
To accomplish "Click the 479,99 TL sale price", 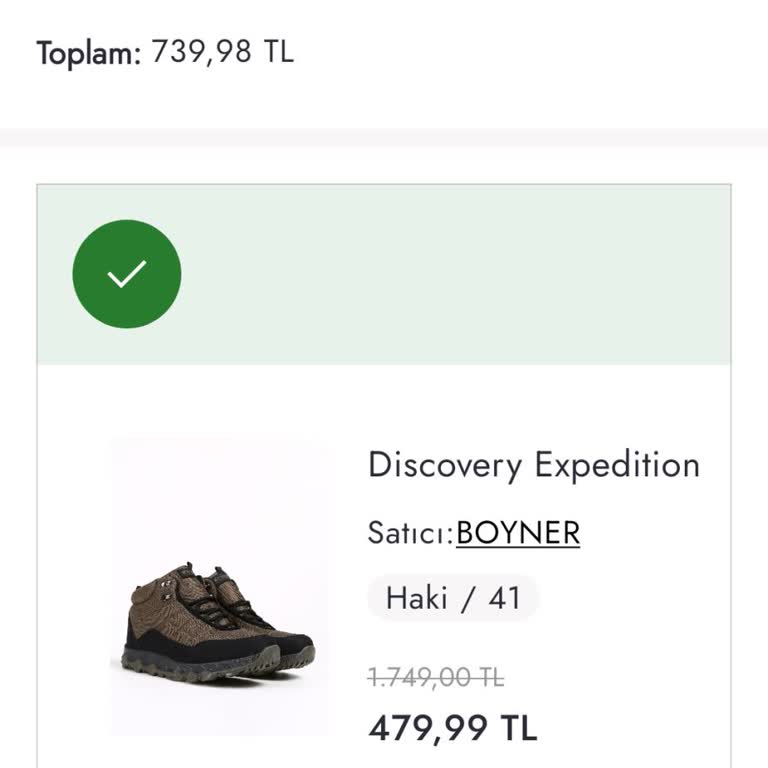I will (452, 728).
